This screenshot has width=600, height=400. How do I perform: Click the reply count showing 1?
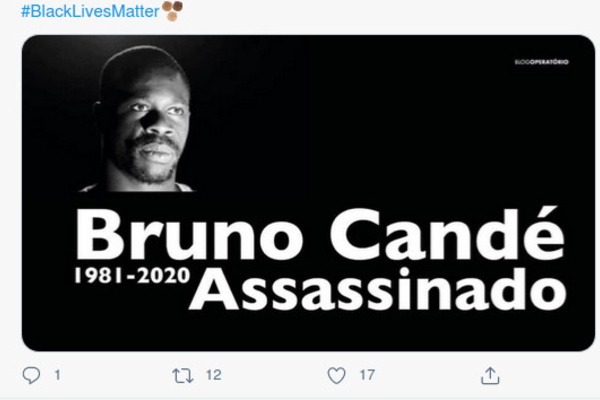coord(57,375)
